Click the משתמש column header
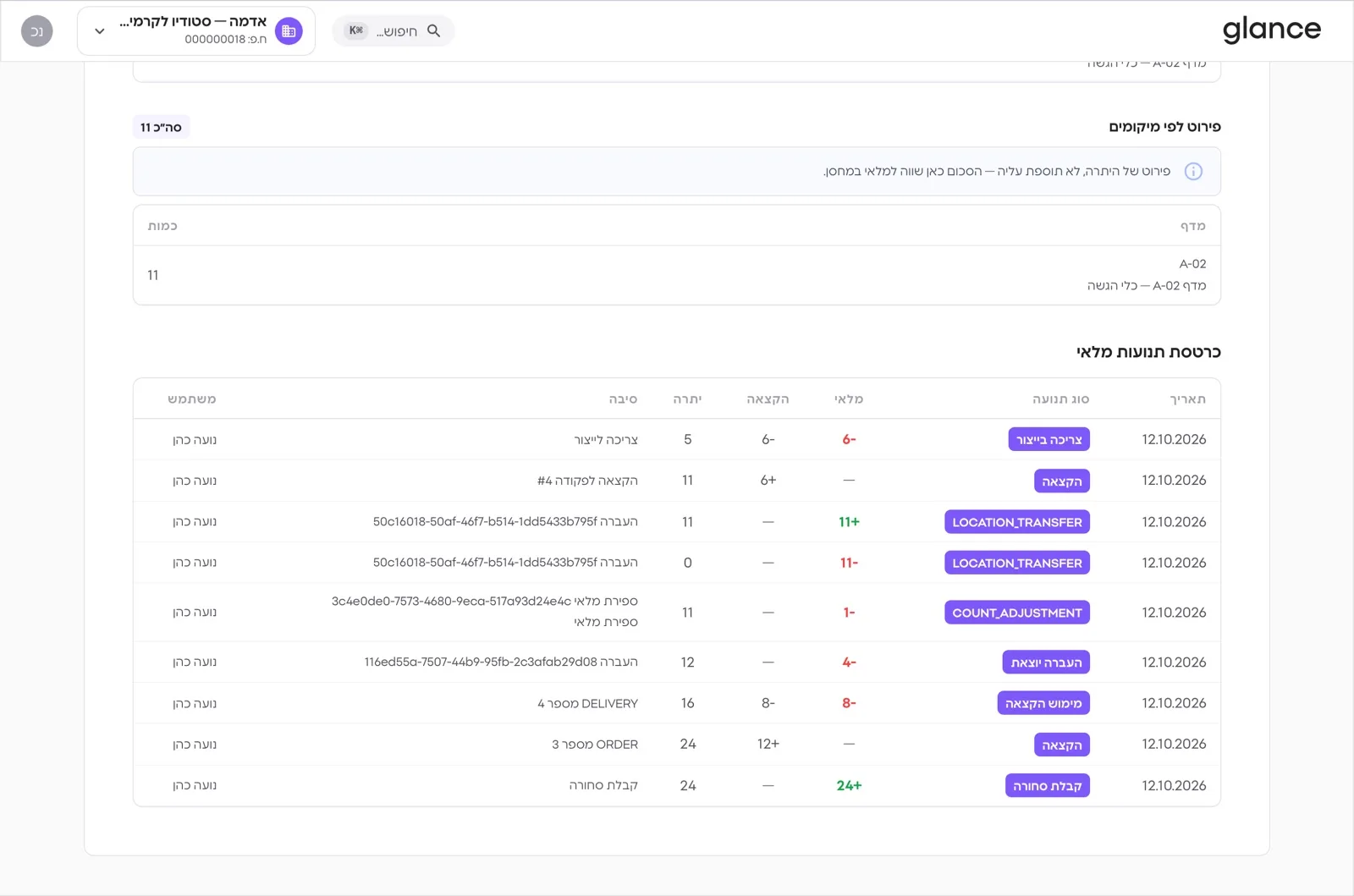 pyautogui.click(x=192, y=399)
